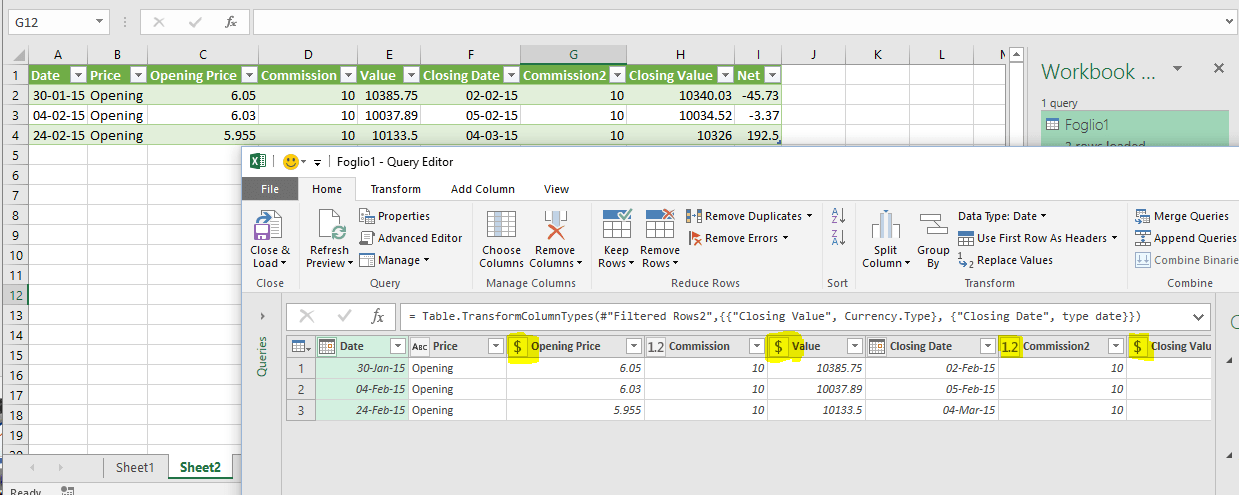Click the fx icon in Query Editor formula bar
This screenshot has width=1239, height=495.
click(377, 316)
